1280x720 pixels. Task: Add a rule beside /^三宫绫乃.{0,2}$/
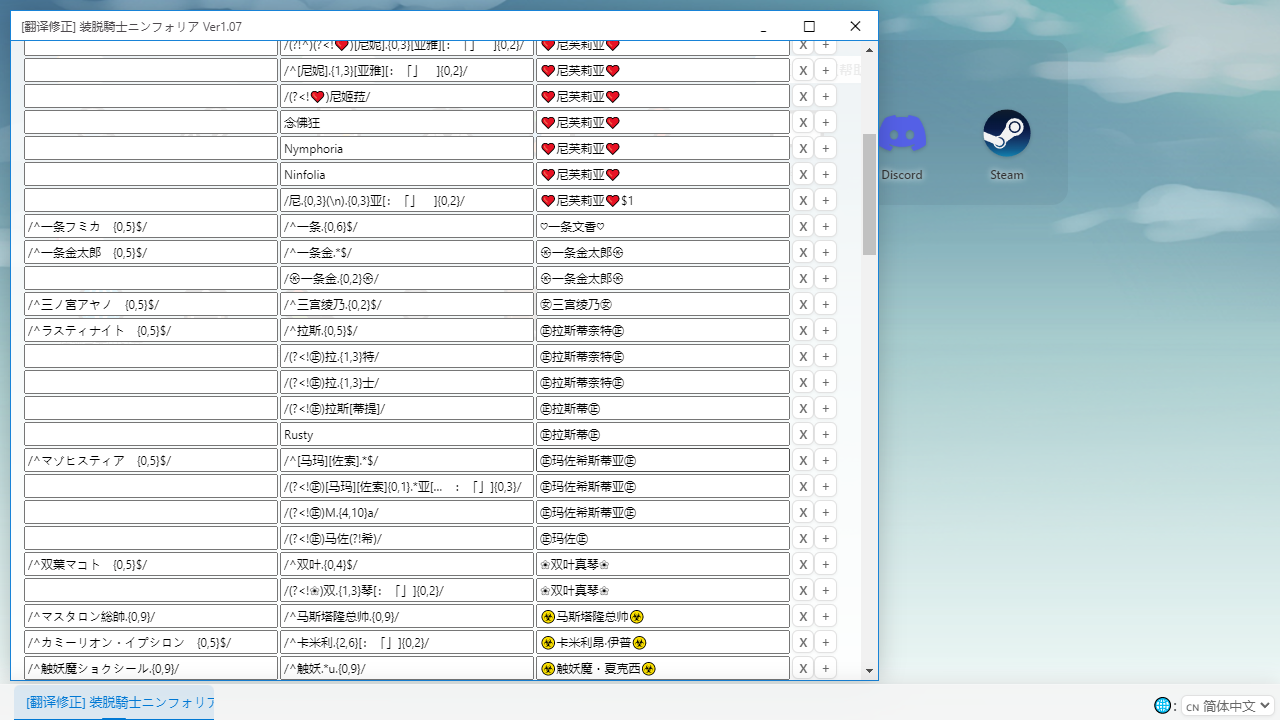[825, 304]
